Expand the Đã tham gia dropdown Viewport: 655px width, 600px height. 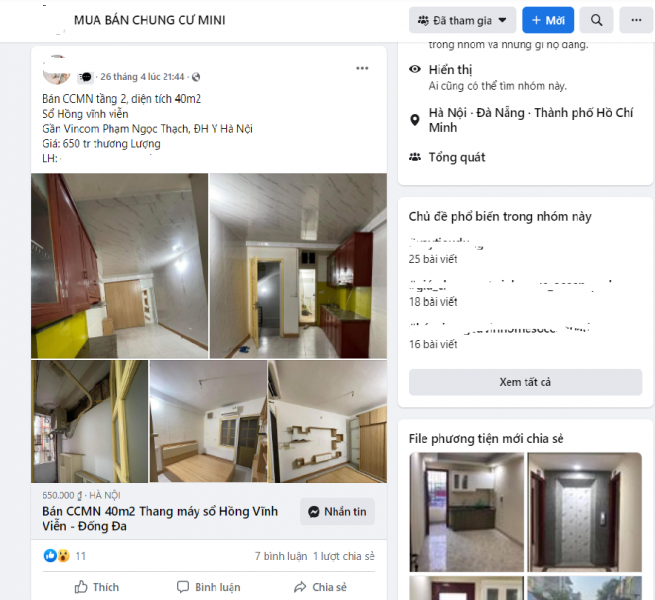(x=462, y=20)
